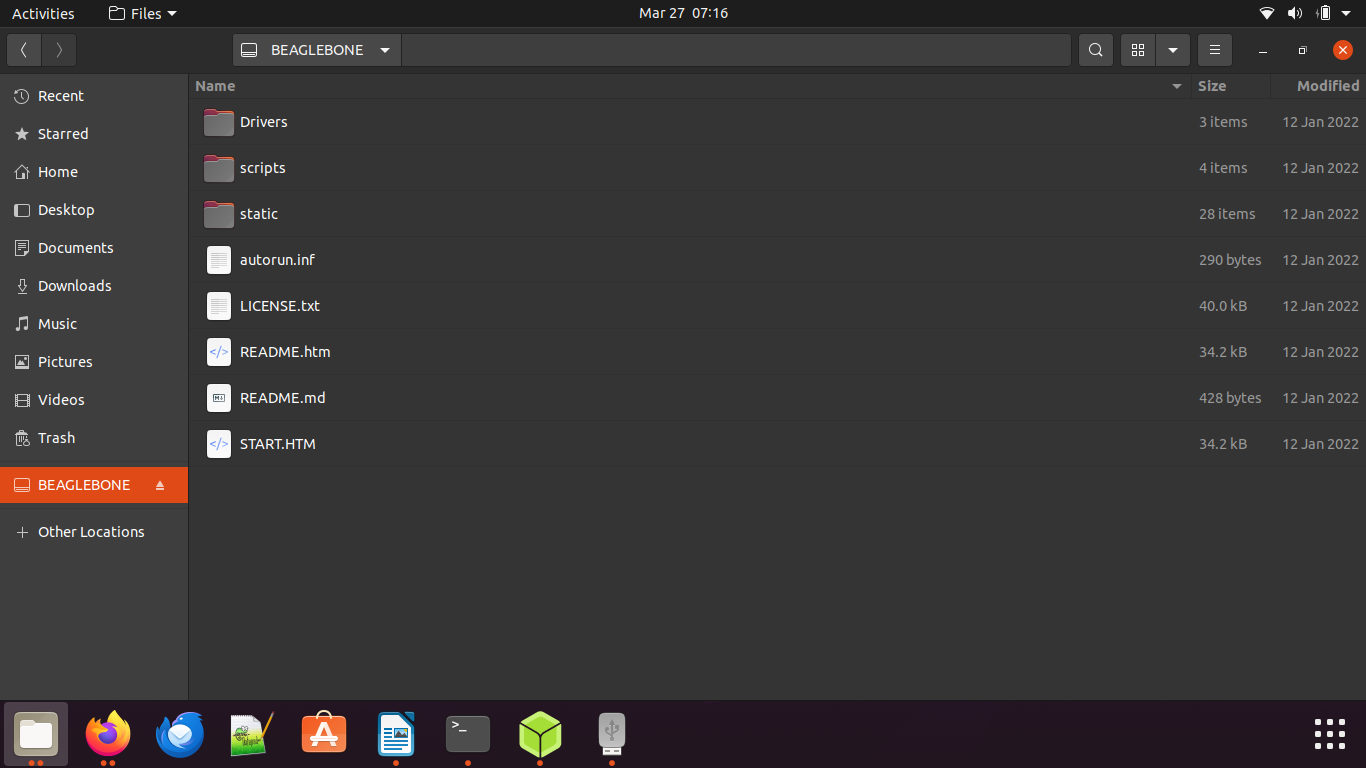Switch to icon grid view
Viewport: 1366px width, 768px height.
(1138, 50)
